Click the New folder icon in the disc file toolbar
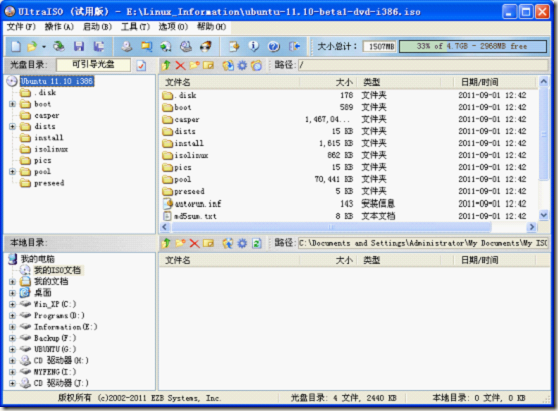558x411 pixels. (x=194, y=65)
